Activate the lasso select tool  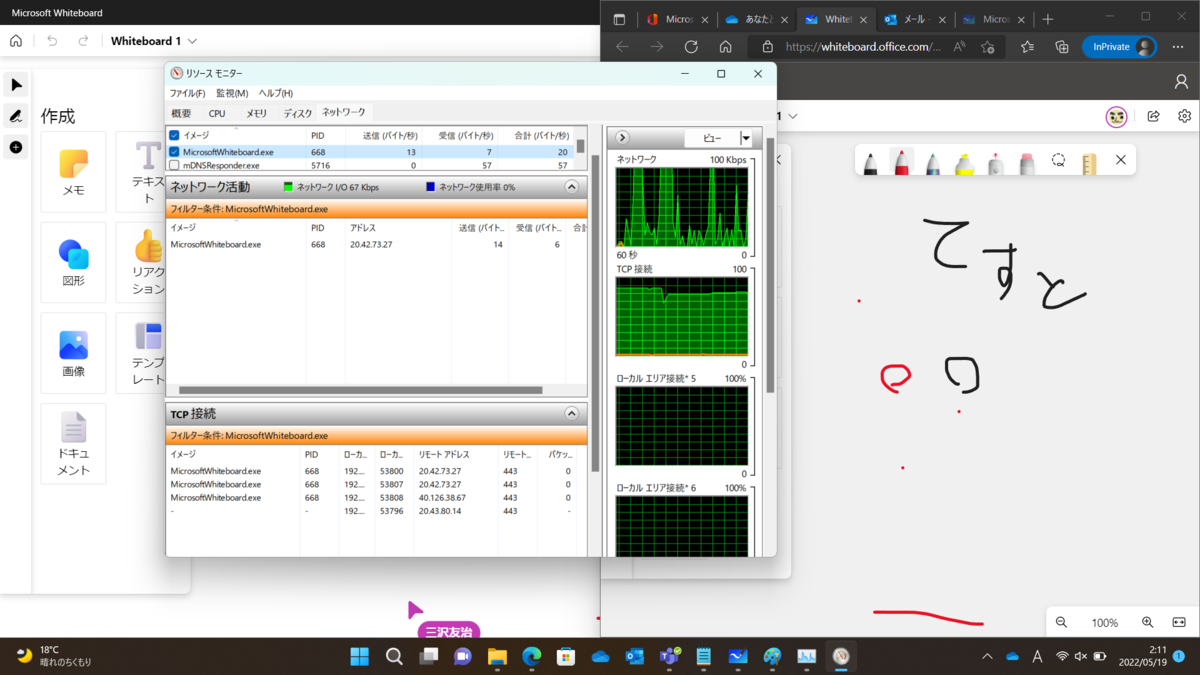[x=1058, y=161]
